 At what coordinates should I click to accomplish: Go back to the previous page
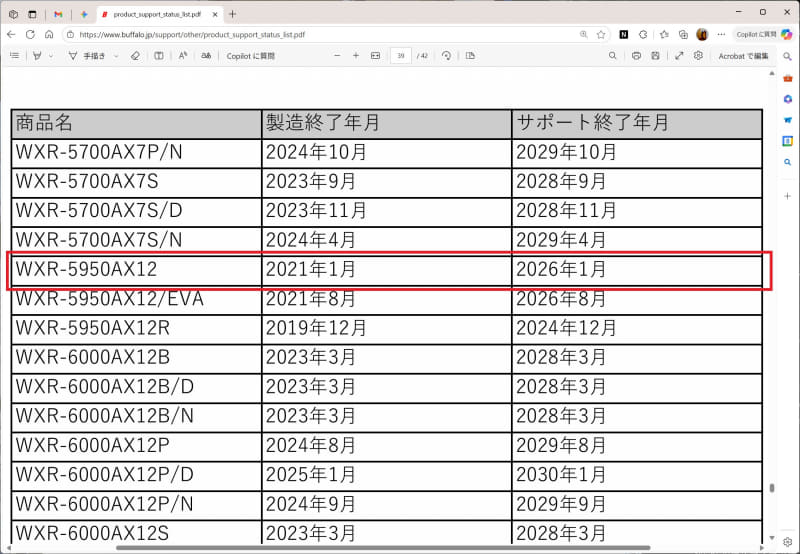(12, 34)
